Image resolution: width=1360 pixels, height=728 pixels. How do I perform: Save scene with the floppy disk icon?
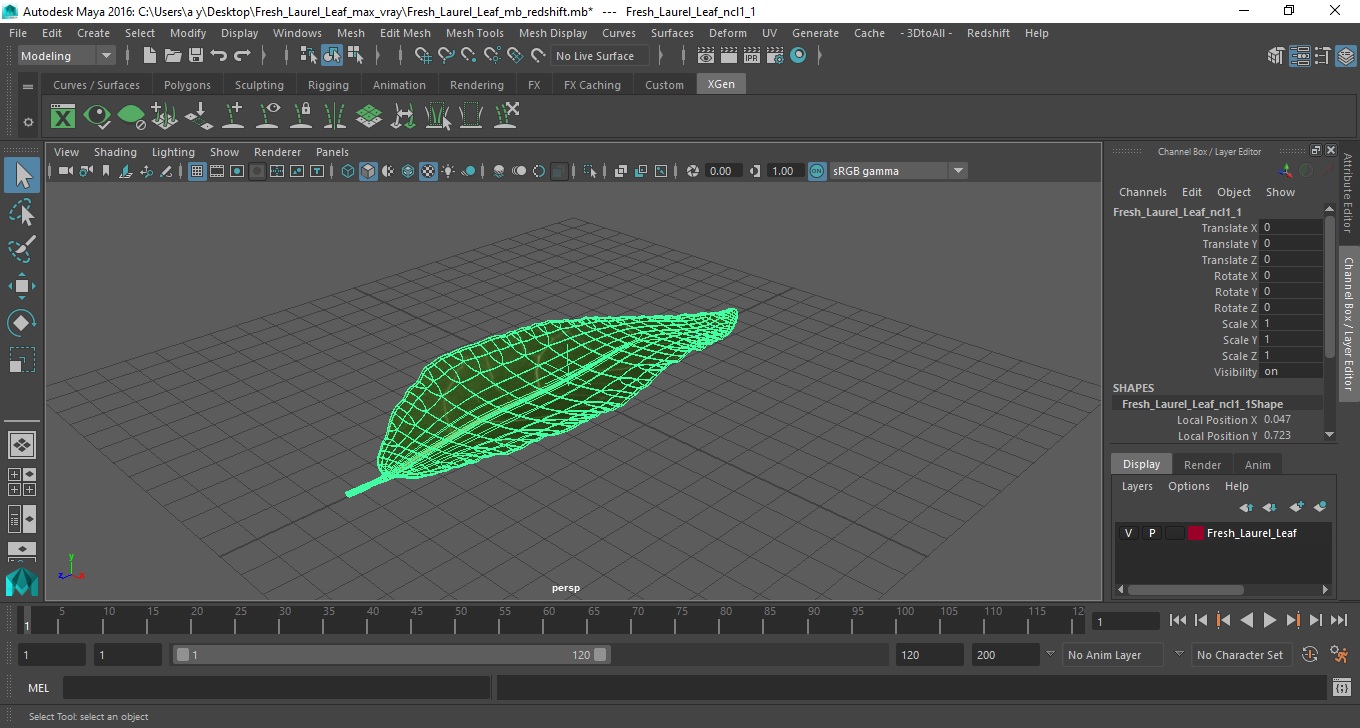coord(195,56)
